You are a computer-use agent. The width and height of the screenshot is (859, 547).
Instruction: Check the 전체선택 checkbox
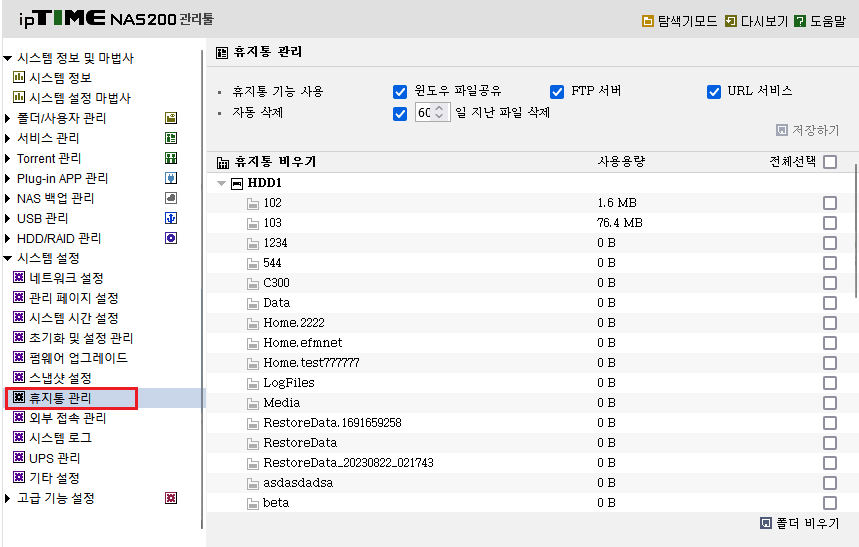pyautogui.click(x=830, y=162)
